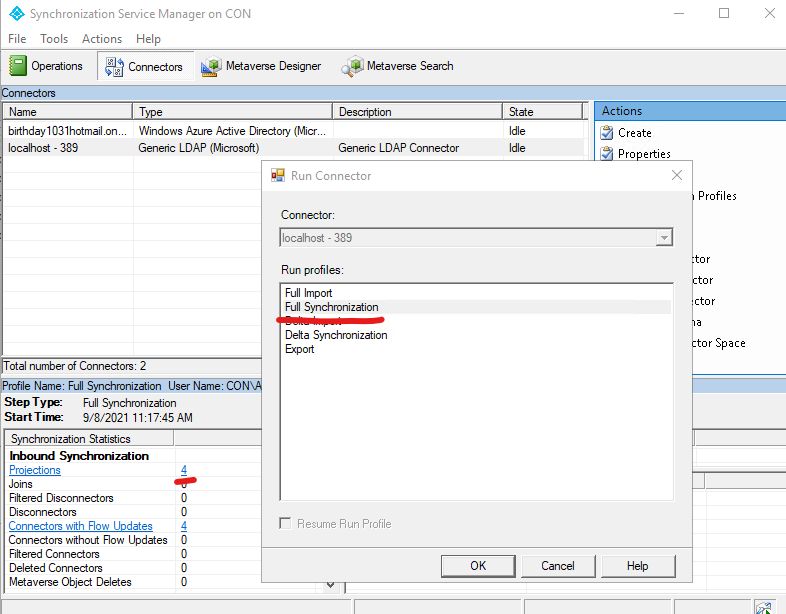Viewport: 786px width, 614px height.
Task: Sort connectors by Description column
Action: tap(418, 111)
